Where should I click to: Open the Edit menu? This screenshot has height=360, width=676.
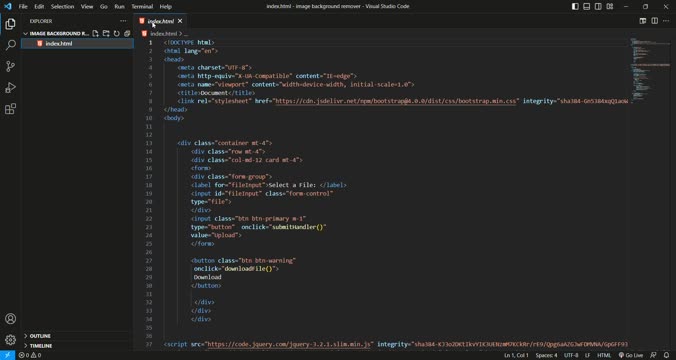tap(39, 6)
